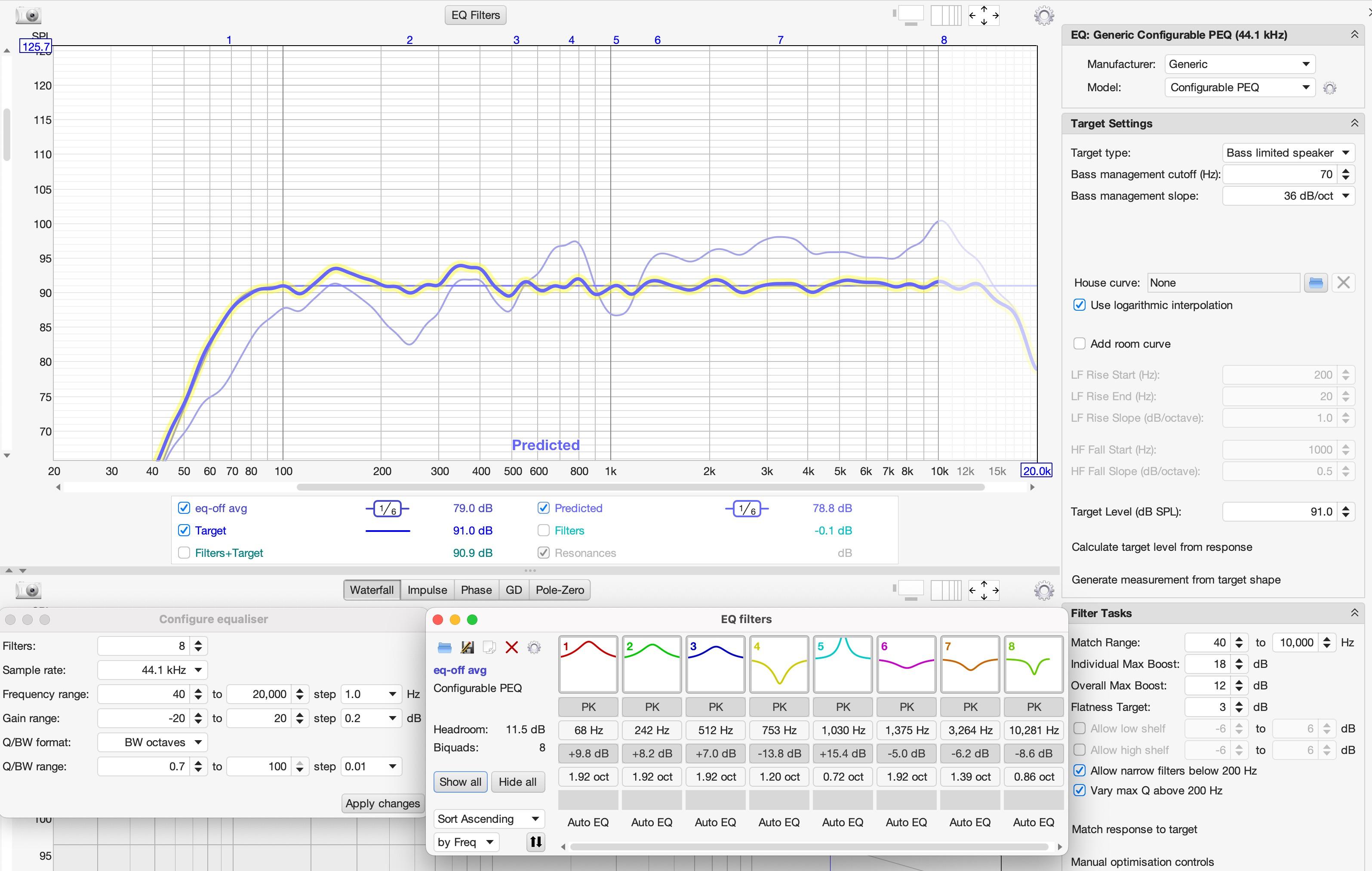Open the EQ filters window settings gear
1372x871 pixels.
(x=534, y=648)
